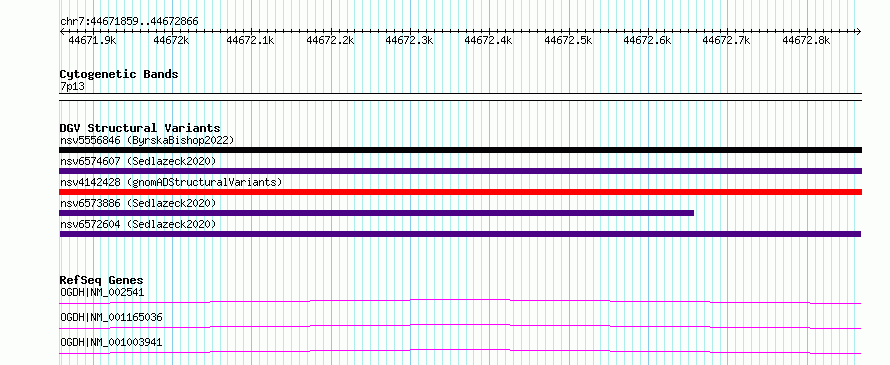Select the Cytogenetic Bands track title

[x=119, y=74]
